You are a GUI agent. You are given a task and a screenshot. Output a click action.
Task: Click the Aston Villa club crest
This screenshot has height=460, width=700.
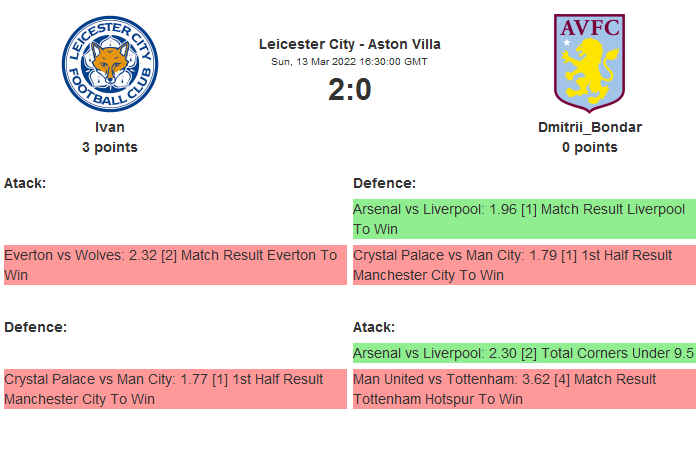pos(589,63)
